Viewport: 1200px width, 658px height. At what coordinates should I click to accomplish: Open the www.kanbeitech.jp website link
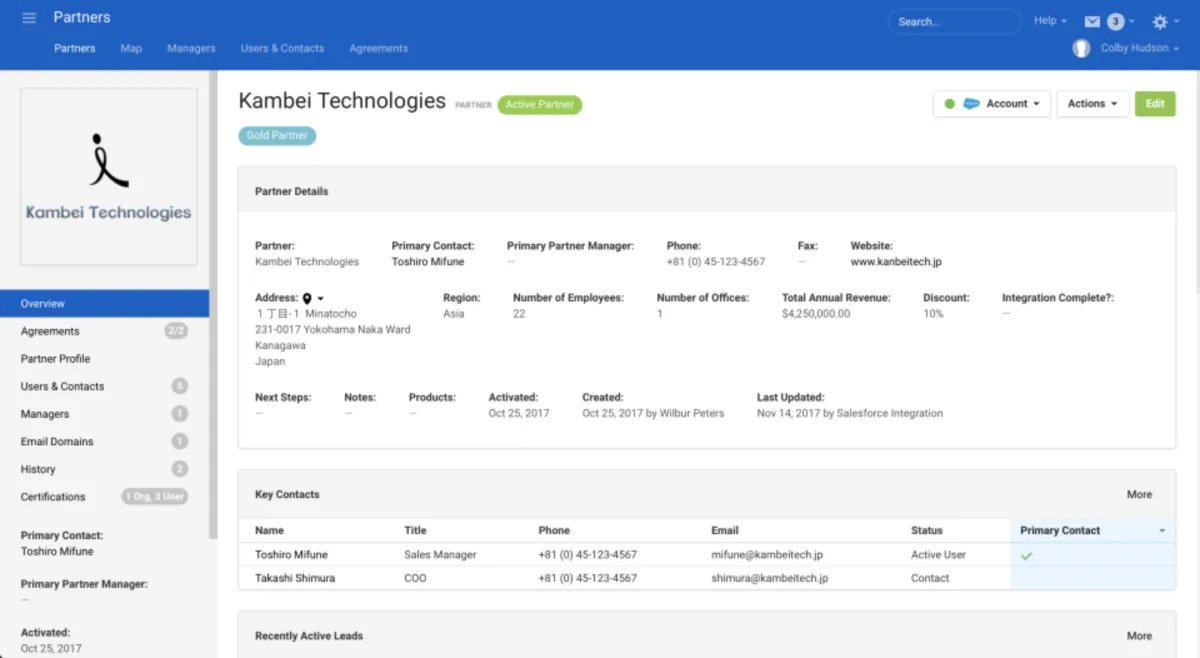(x=895, y=262)
